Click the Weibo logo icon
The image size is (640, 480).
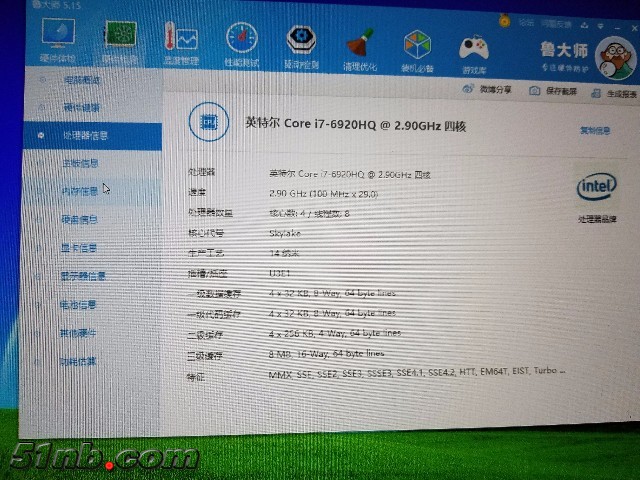point(468,89)
